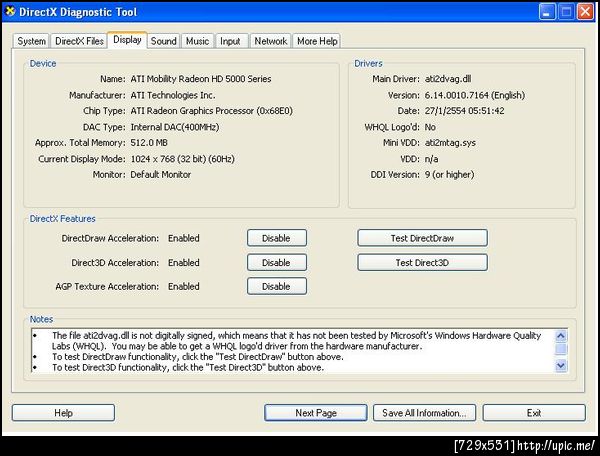Click chip type ATI Radeon Graphics Processor (0x68E0)
The height and width of the screenshot is (456, 600).
(212, 111)
